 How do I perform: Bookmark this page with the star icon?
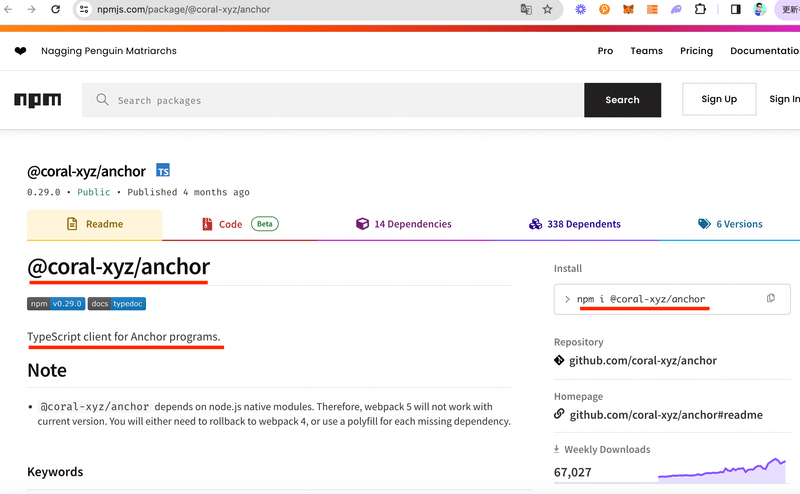[547, 9]
